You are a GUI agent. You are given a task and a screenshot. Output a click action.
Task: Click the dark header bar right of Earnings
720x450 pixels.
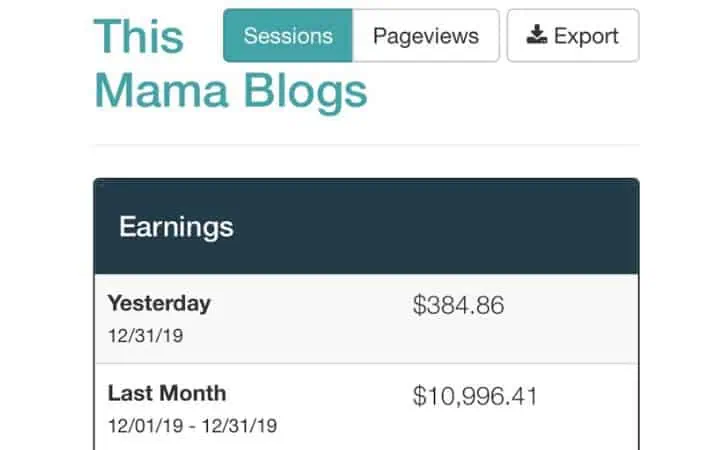[450, 226]
